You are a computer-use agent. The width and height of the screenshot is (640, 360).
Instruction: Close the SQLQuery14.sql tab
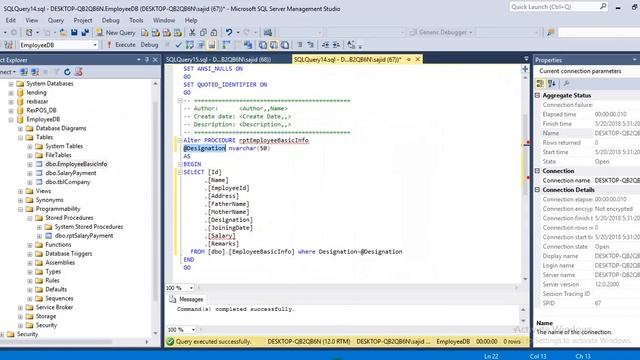coord(418,60)
